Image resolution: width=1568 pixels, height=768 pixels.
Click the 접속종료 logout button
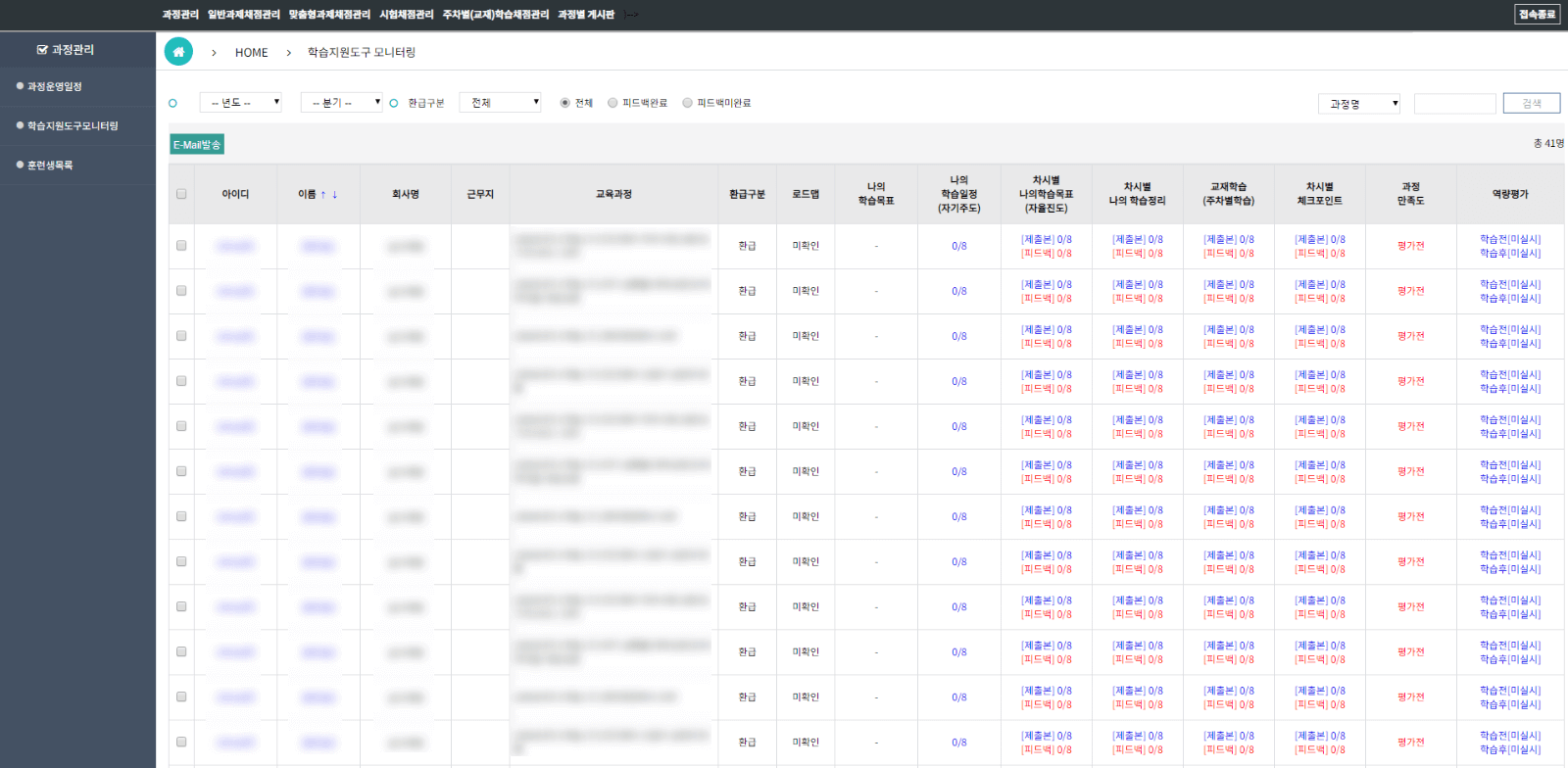tap(1538, 15)
